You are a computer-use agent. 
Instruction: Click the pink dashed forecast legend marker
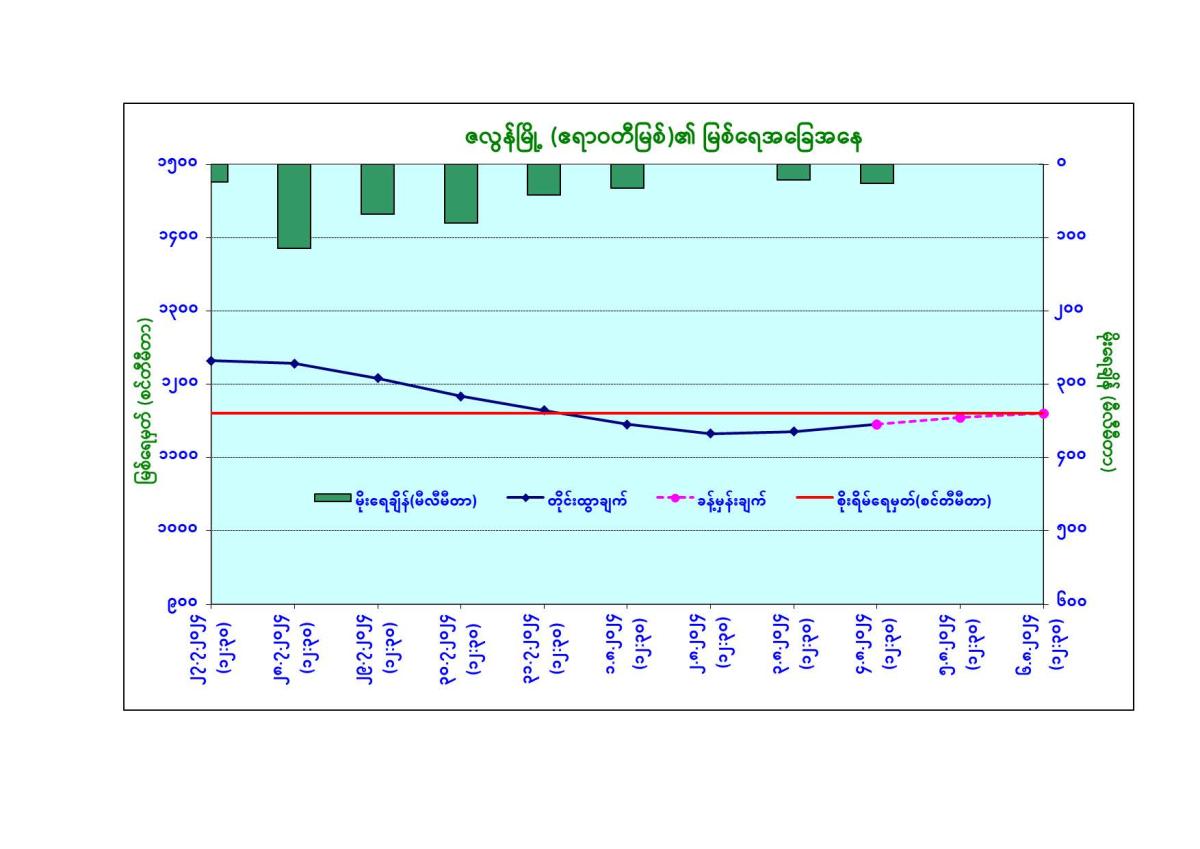pos(675,498)
